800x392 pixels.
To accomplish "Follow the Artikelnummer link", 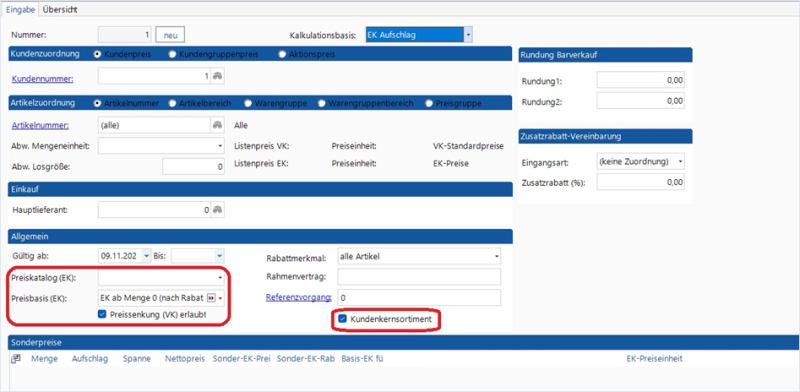I will [40, 126].
